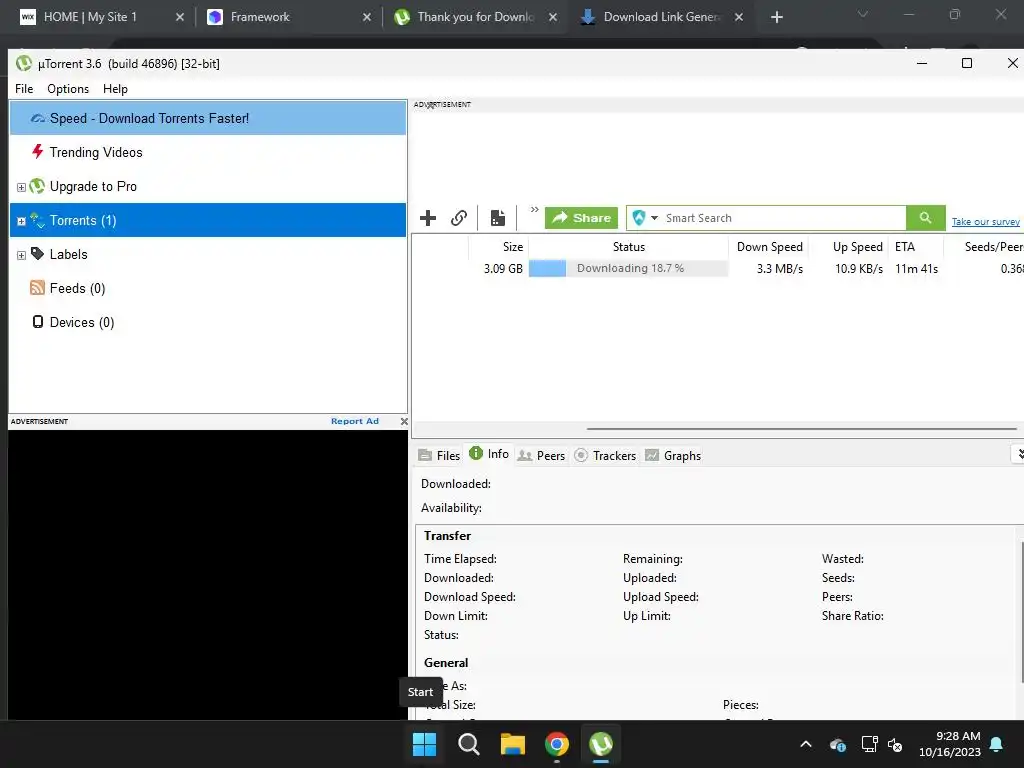Open the File menu
1024x768 pixels.
24,89
